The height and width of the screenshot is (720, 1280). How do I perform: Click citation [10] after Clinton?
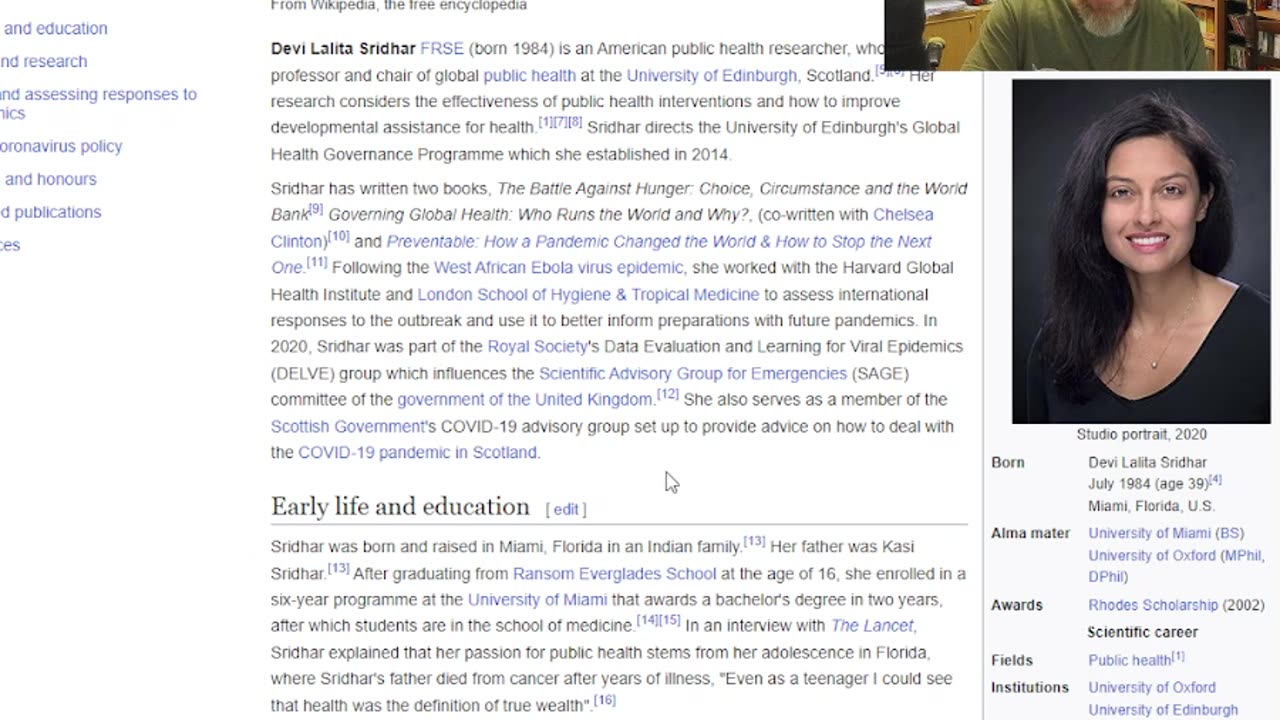339,237
